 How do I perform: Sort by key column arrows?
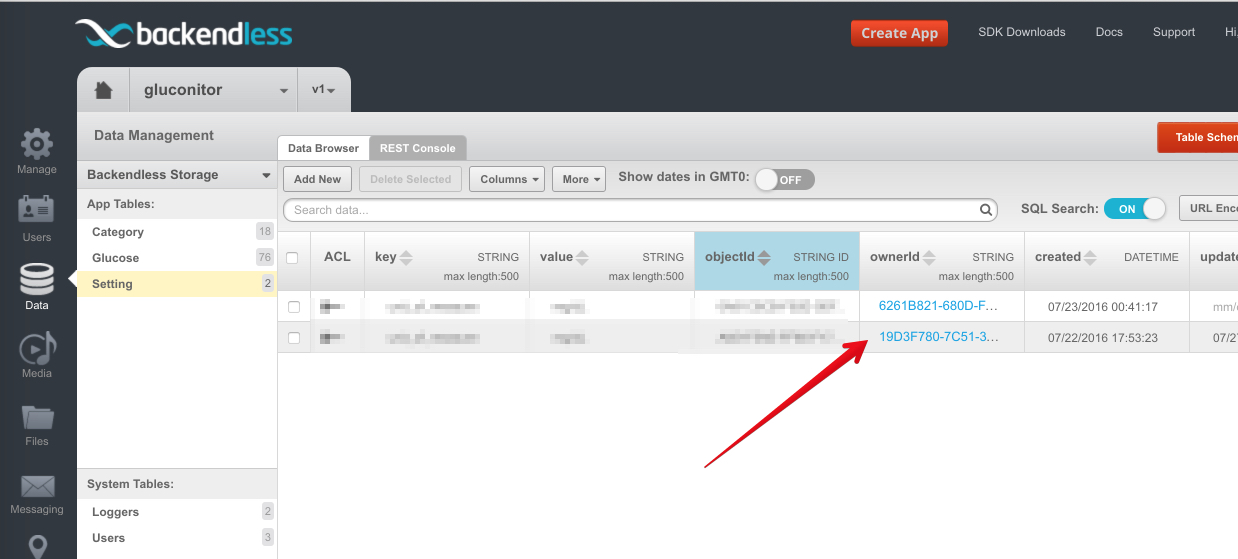[406, 257]
